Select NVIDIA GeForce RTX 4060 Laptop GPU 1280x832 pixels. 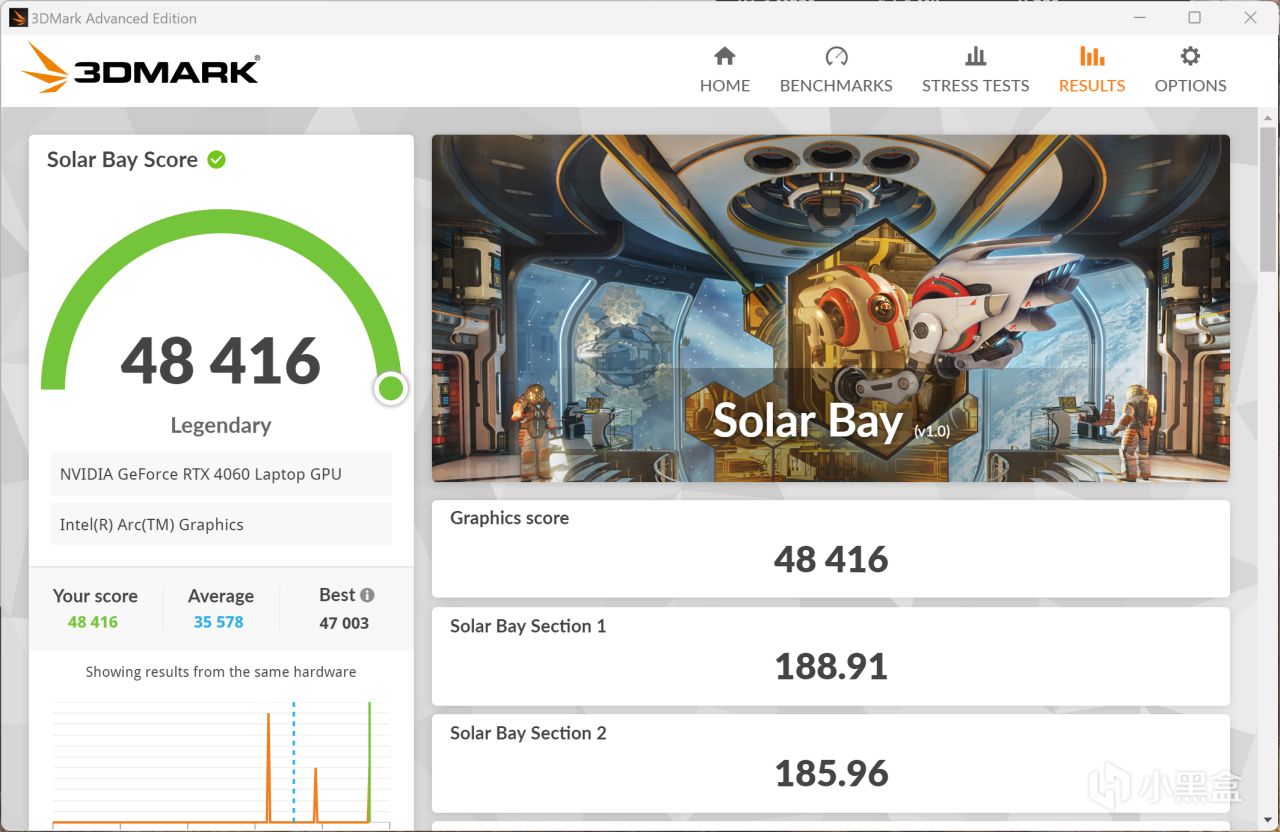coord(221,474)
